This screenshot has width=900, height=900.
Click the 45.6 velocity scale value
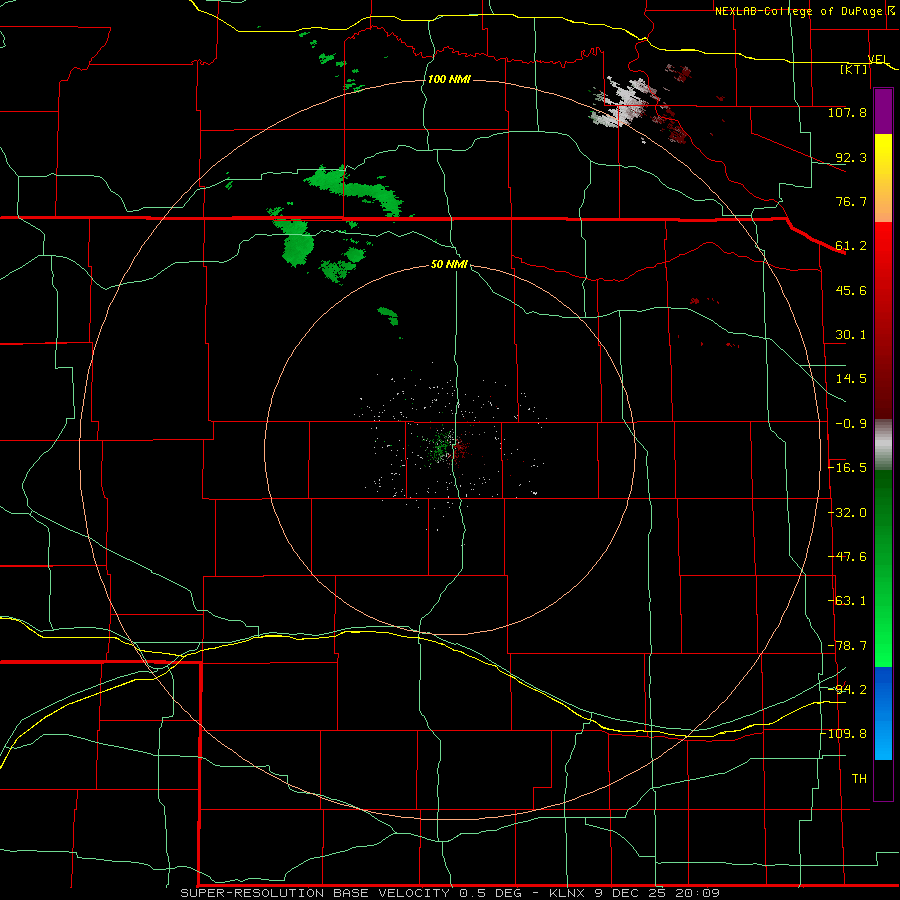tap(851, 290)
